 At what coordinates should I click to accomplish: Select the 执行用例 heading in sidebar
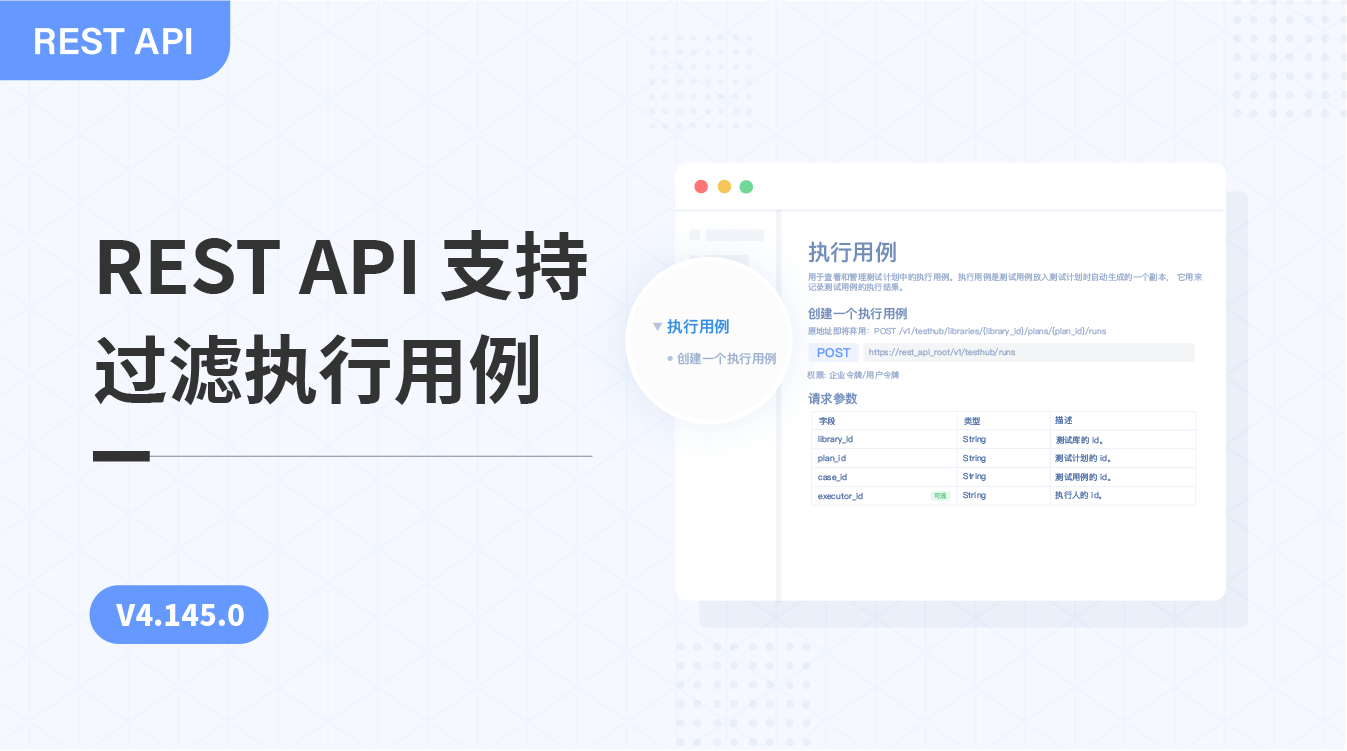[x=697, y=327]
